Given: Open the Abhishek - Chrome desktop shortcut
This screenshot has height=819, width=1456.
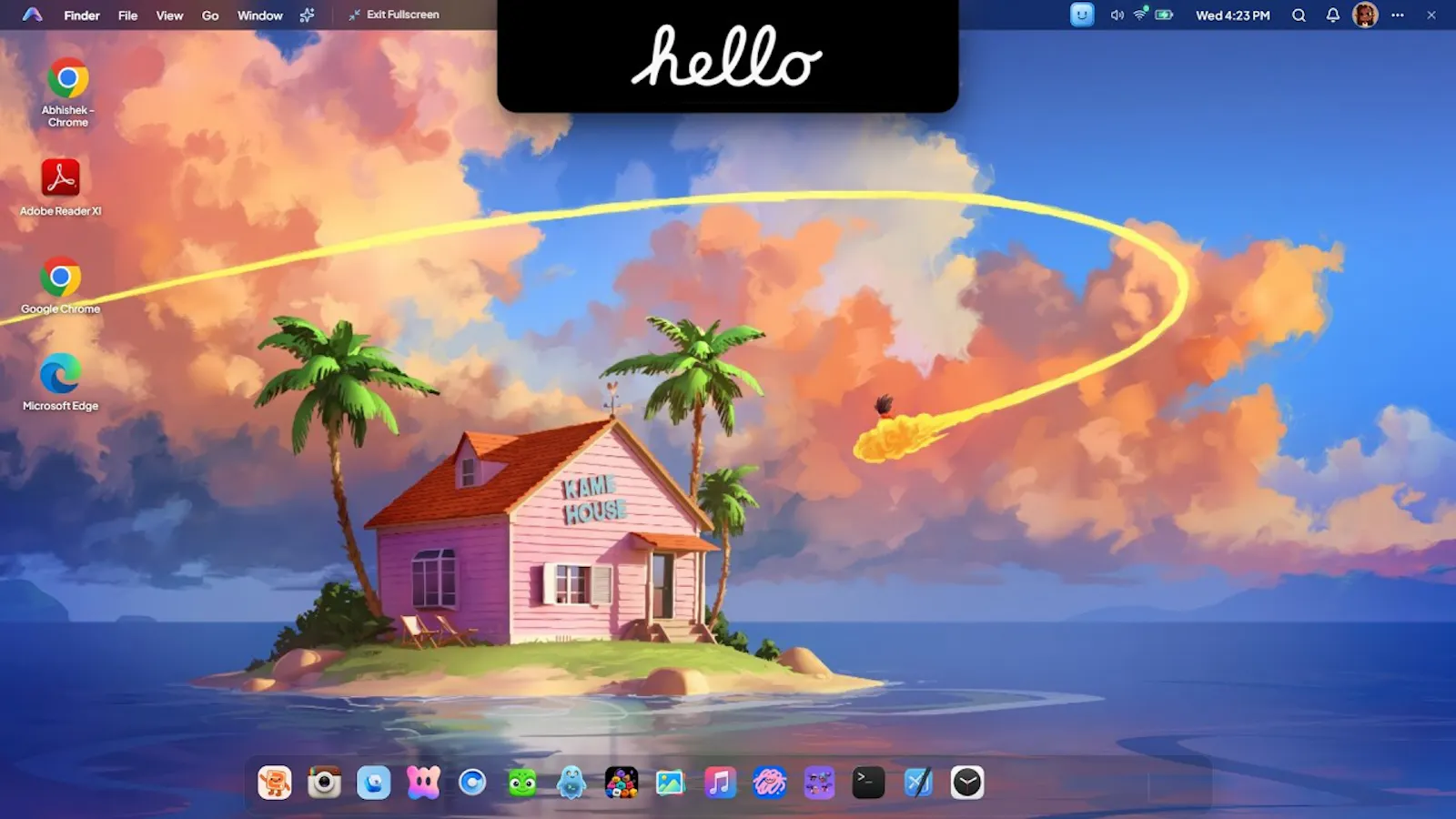Looking at the screenshot, I should point(68,92).
